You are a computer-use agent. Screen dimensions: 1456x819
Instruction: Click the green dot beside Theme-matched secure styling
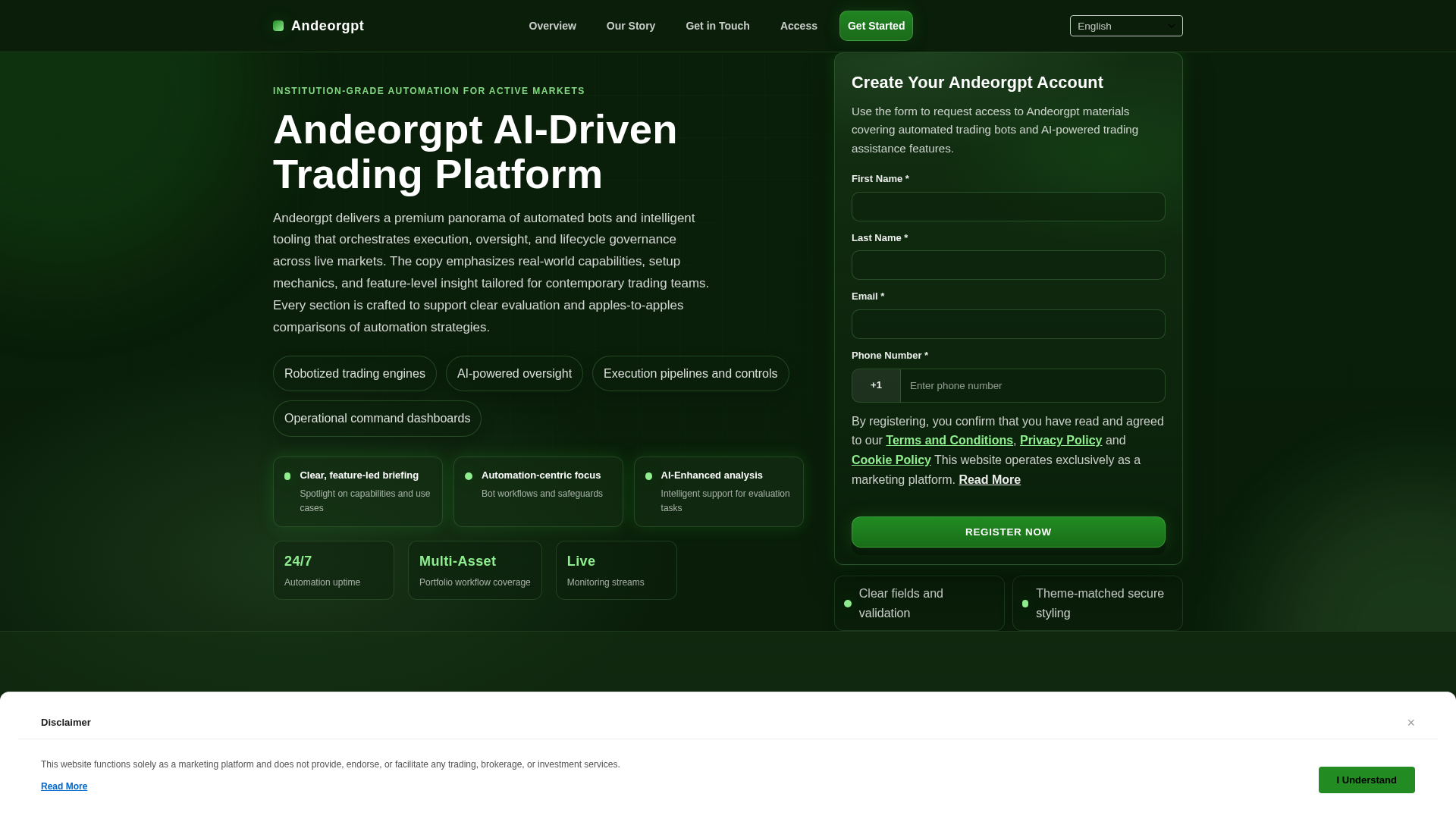(x=1025, y=604)
